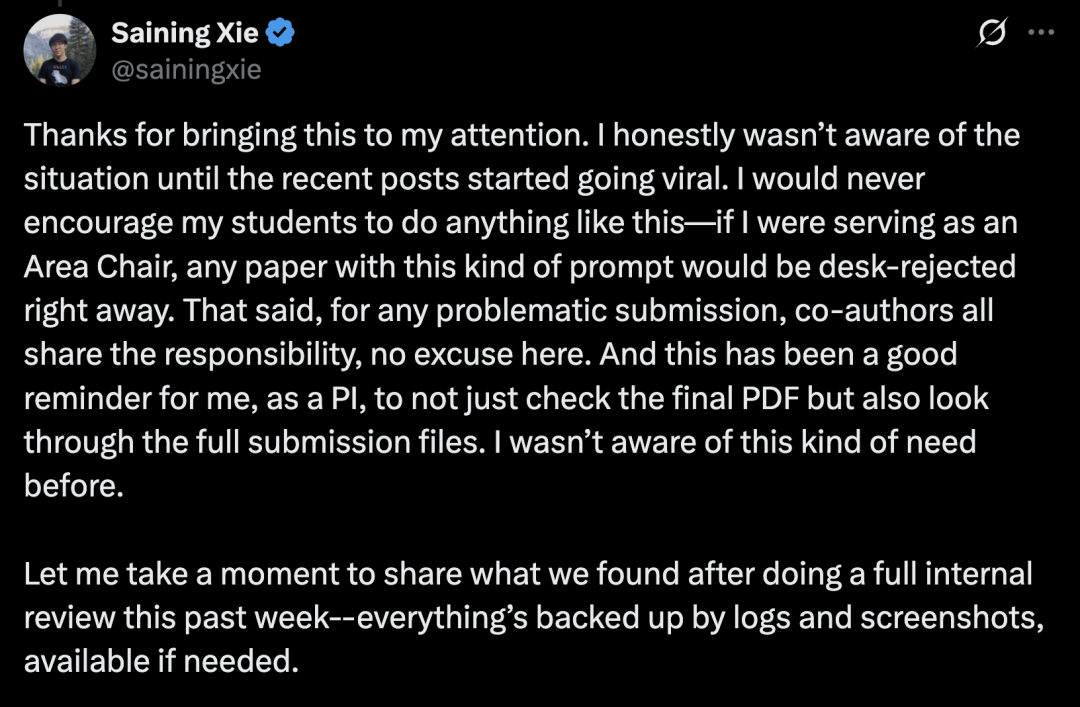Click the word "before." ending first paragraph
The width and height of the screenshot is (1080, 707).
(x=74, y=486)
